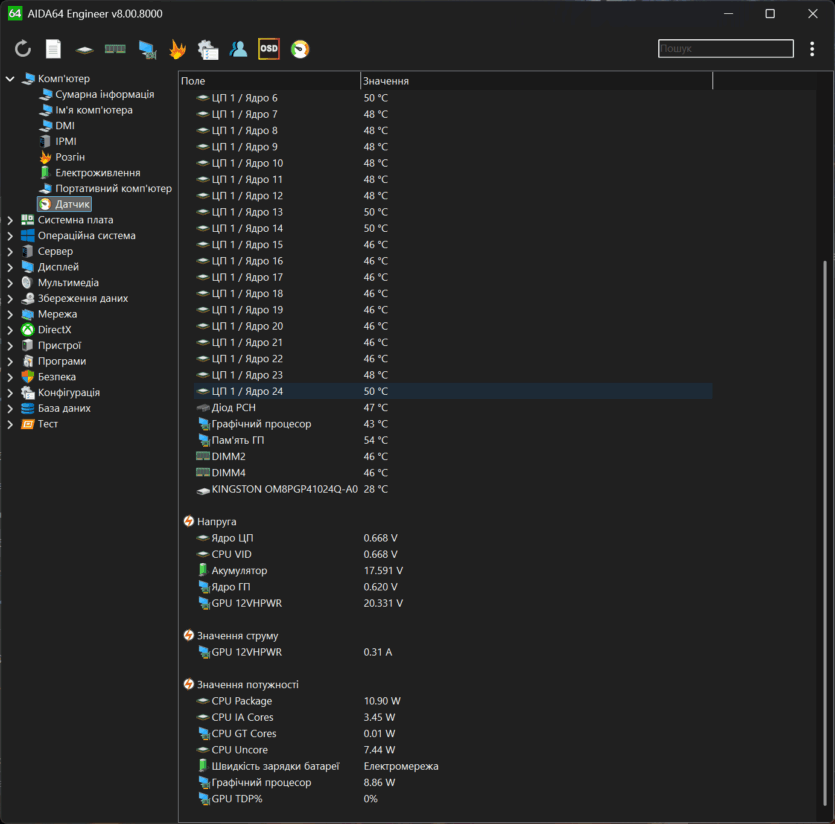The width and height of the screenshot is (835, 824).
Task: Select the CPU Package power row
Action: click(241, 701)
